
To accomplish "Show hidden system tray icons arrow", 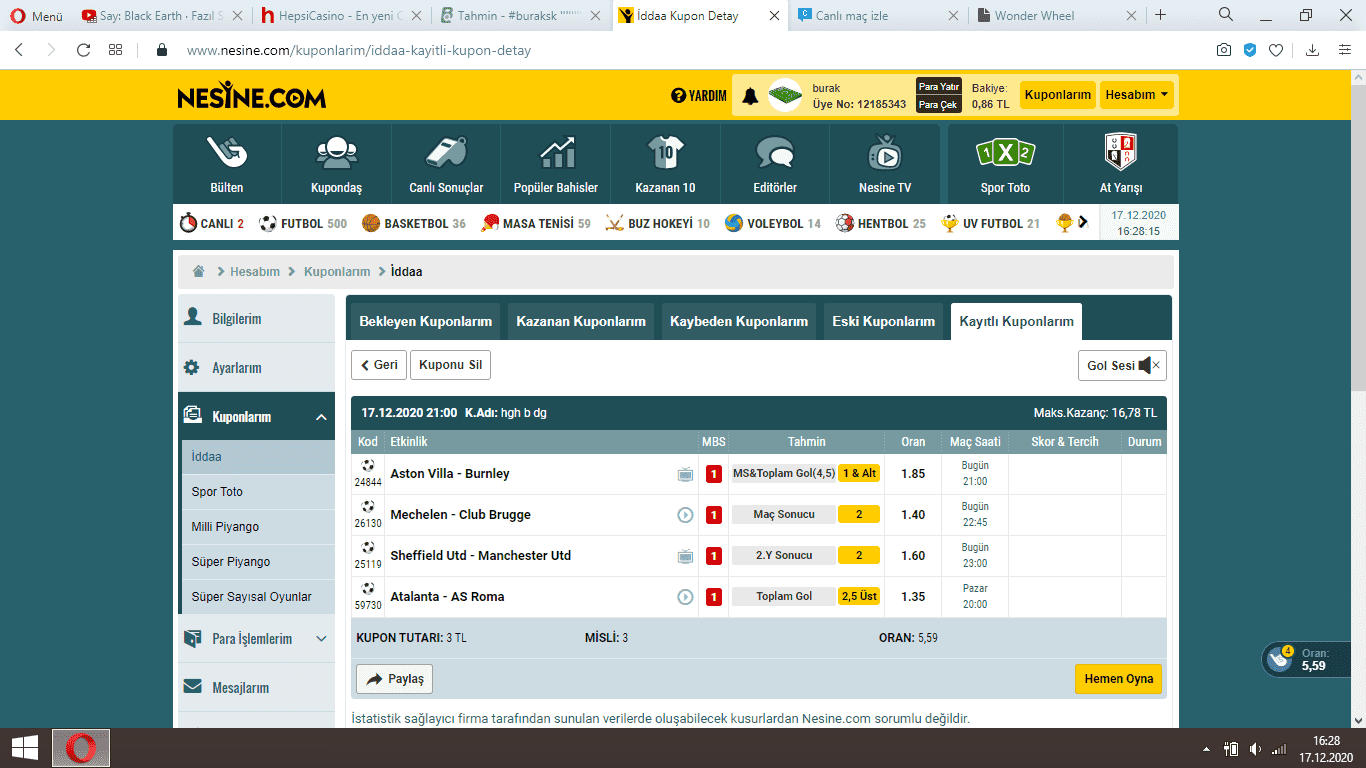I will point(1208,748).
